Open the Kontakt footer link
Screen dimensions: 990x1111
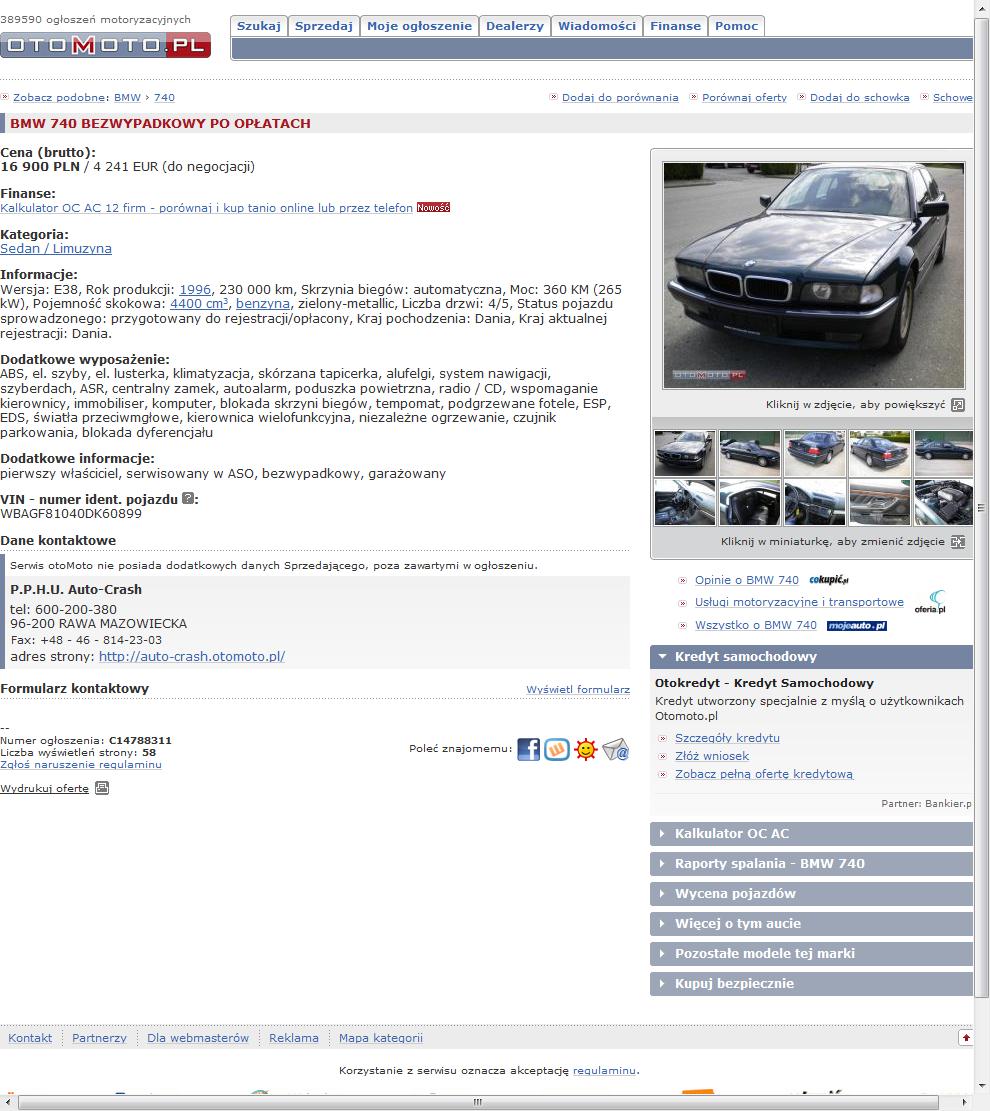30,1038
